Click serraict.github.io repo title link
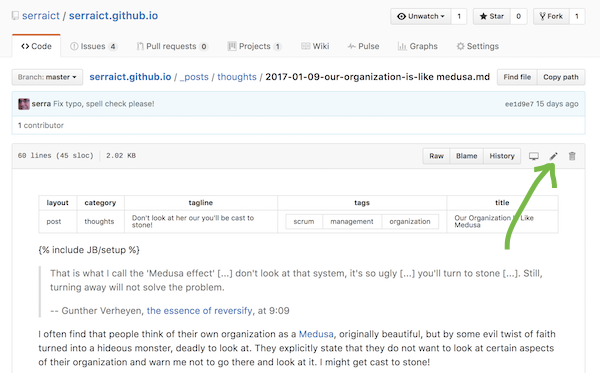This screenshot has height=373, width=600. 113,16
